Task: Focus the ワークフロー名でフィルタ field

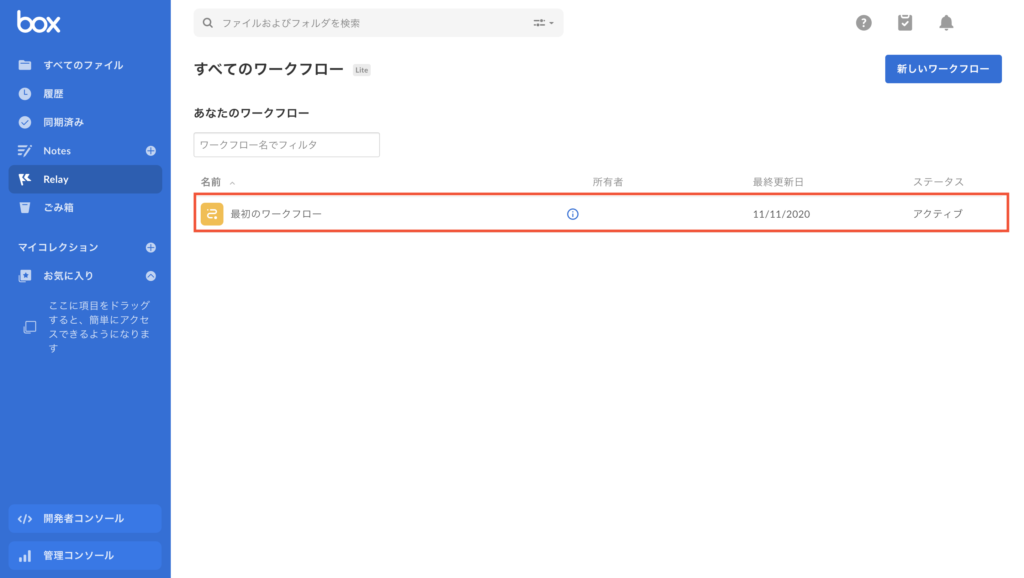Action: point(287,145)
